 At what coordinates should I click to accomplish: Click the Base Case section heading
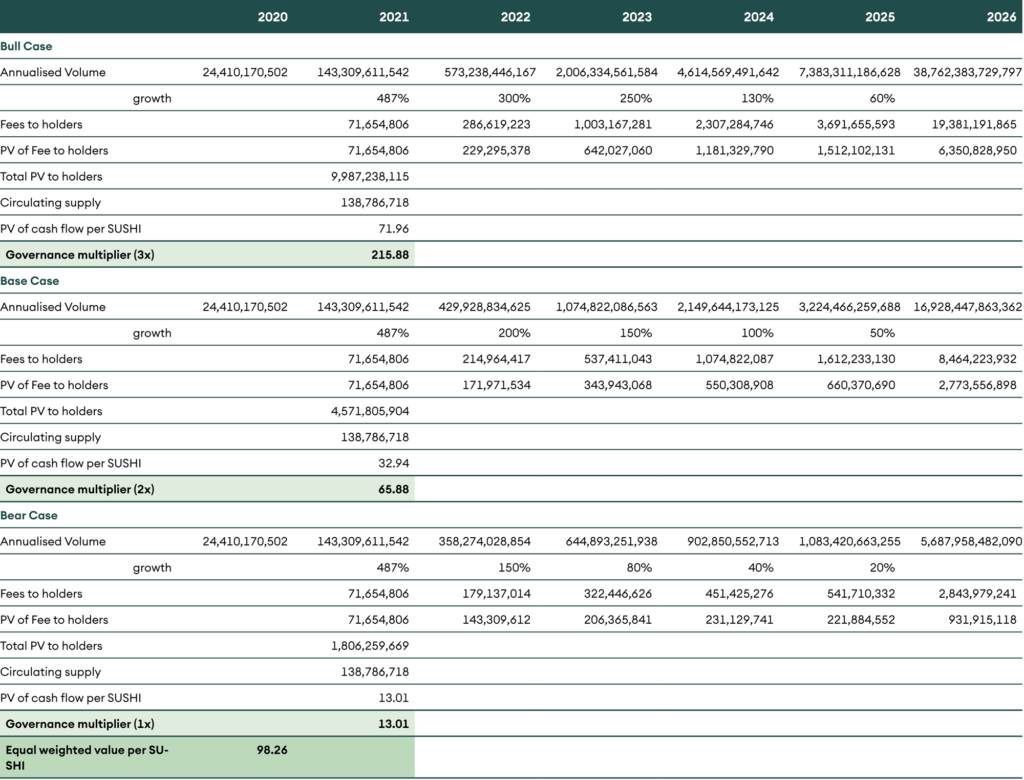(29, 281)
